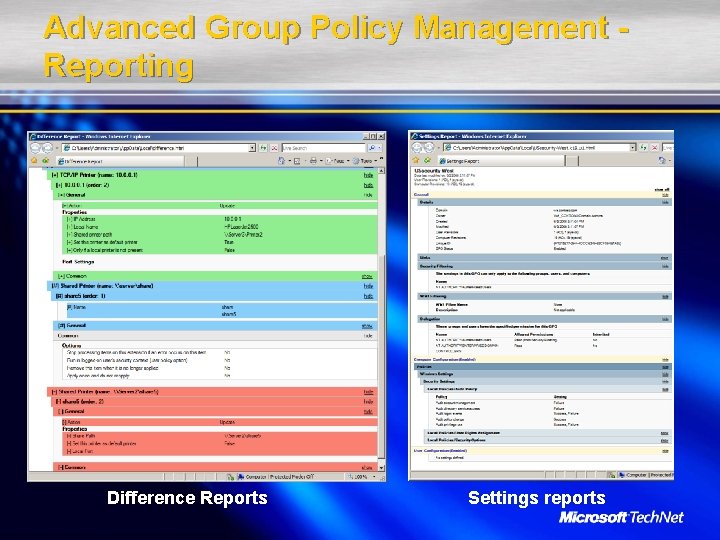Collapse the blue Shared Printer section header
Viewport: 720px width, 540px height.
click(213, 286)
